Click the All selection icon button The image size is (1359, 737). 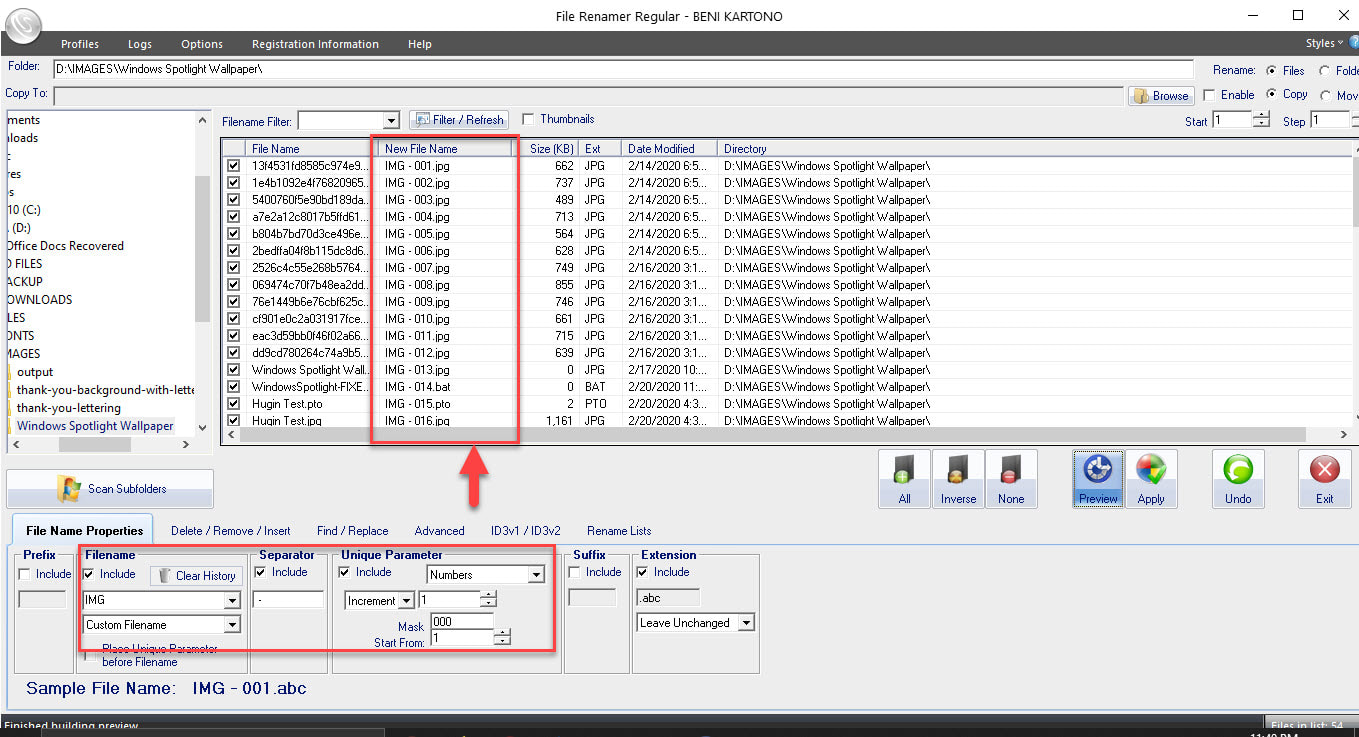tap(904, 479)
